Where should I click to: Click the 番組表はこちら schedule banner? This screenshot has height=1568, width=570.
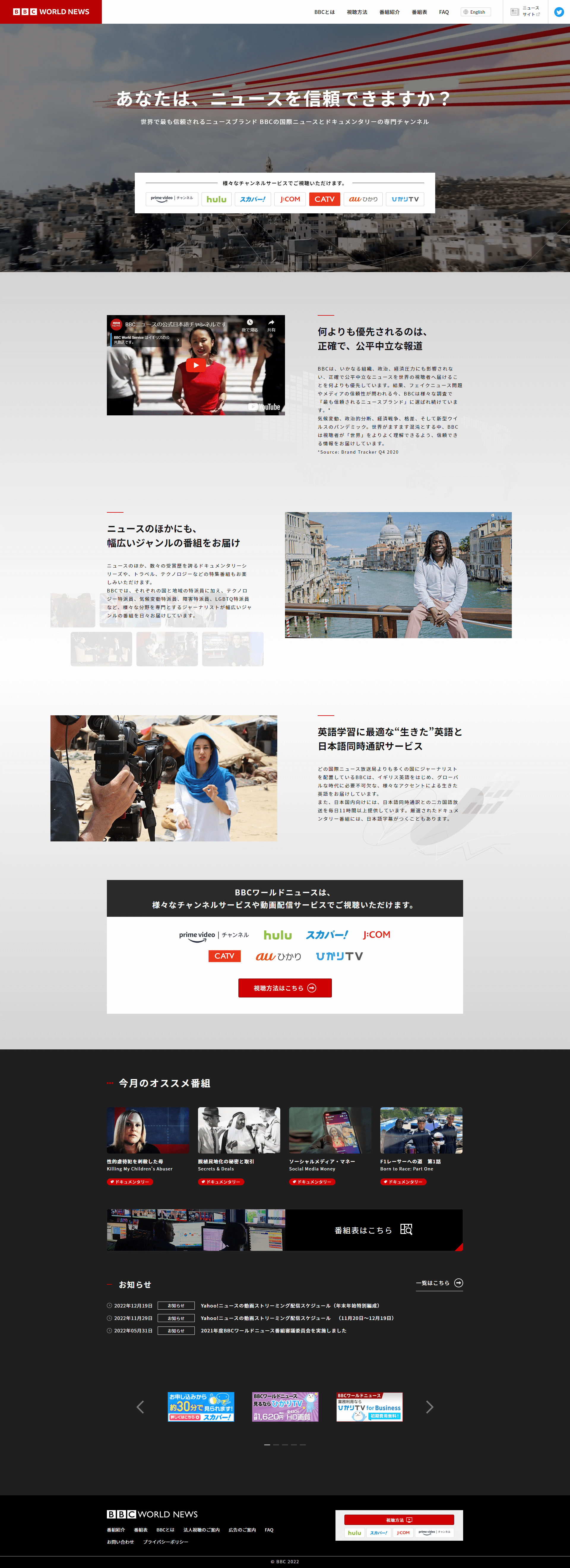click(x=285, y=1230)
